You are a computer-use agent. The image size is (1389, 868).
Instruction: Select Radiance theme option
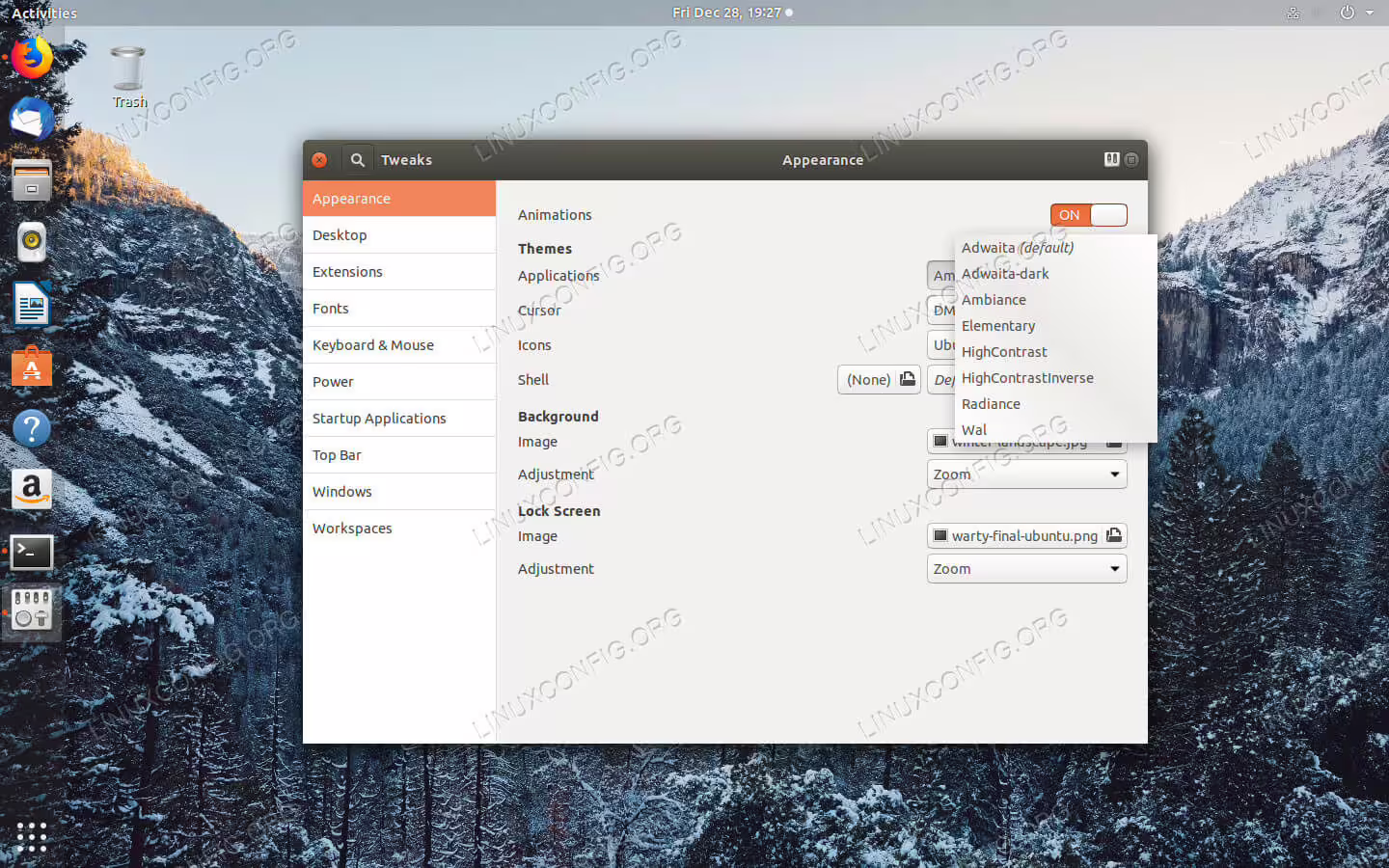click(1055, 404)
